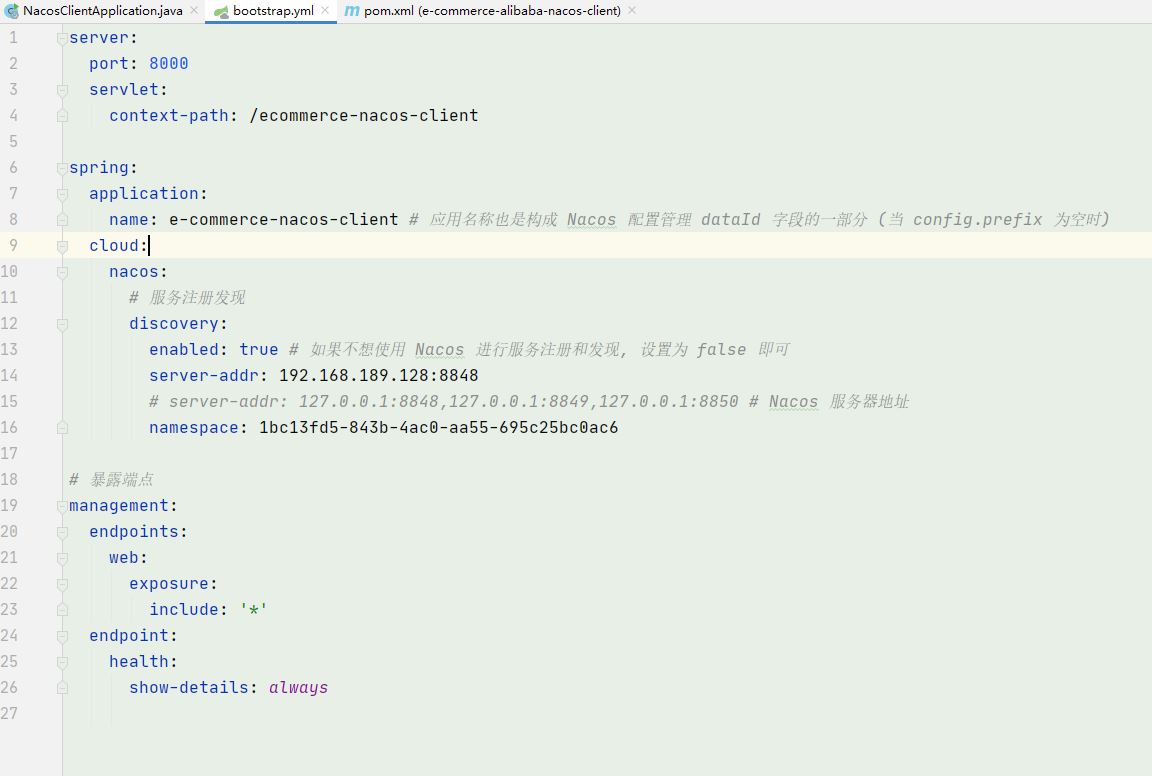Click the Spring leaf icon on bootstrap.yml tab
Screen dimensions: 1152x776
221,12
